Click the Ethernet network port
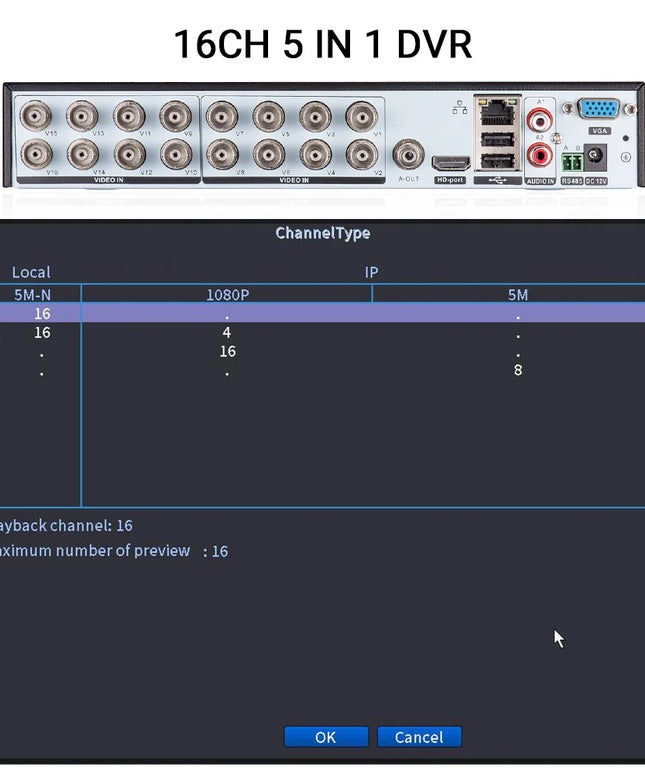Viewport: 645px width, 774px height. 490,114
